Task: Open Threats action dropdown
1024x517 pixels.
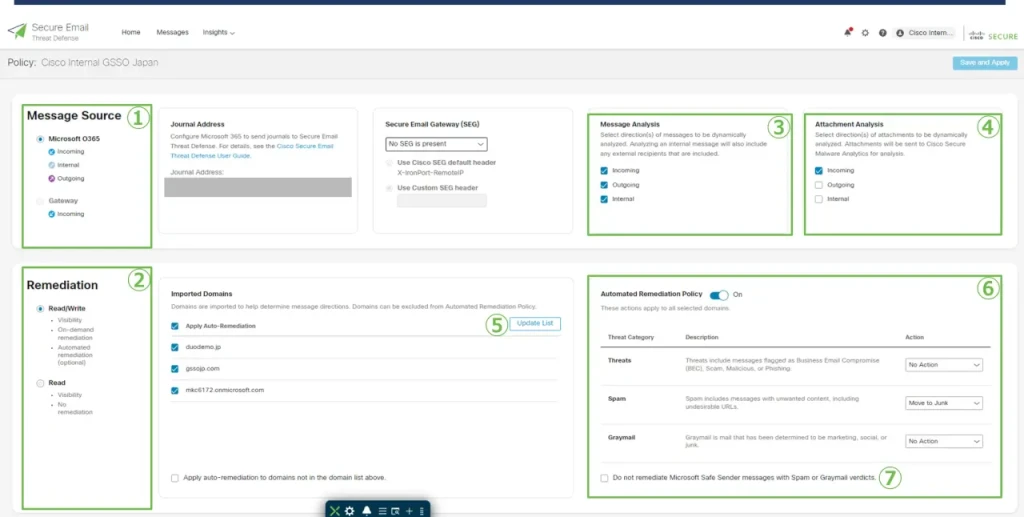Action: click(x=944, y=365)
